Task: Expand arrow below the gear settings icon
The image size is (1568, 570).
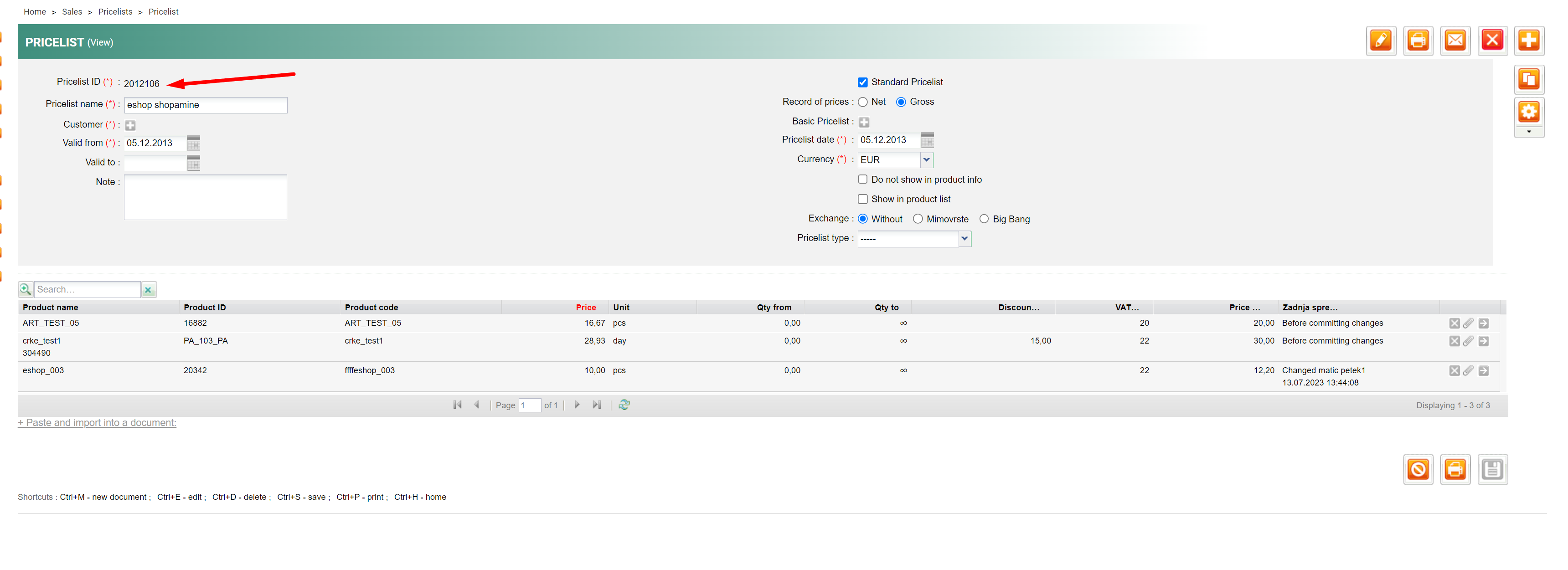Action: pyautogui.click(x=1528, y=132)
